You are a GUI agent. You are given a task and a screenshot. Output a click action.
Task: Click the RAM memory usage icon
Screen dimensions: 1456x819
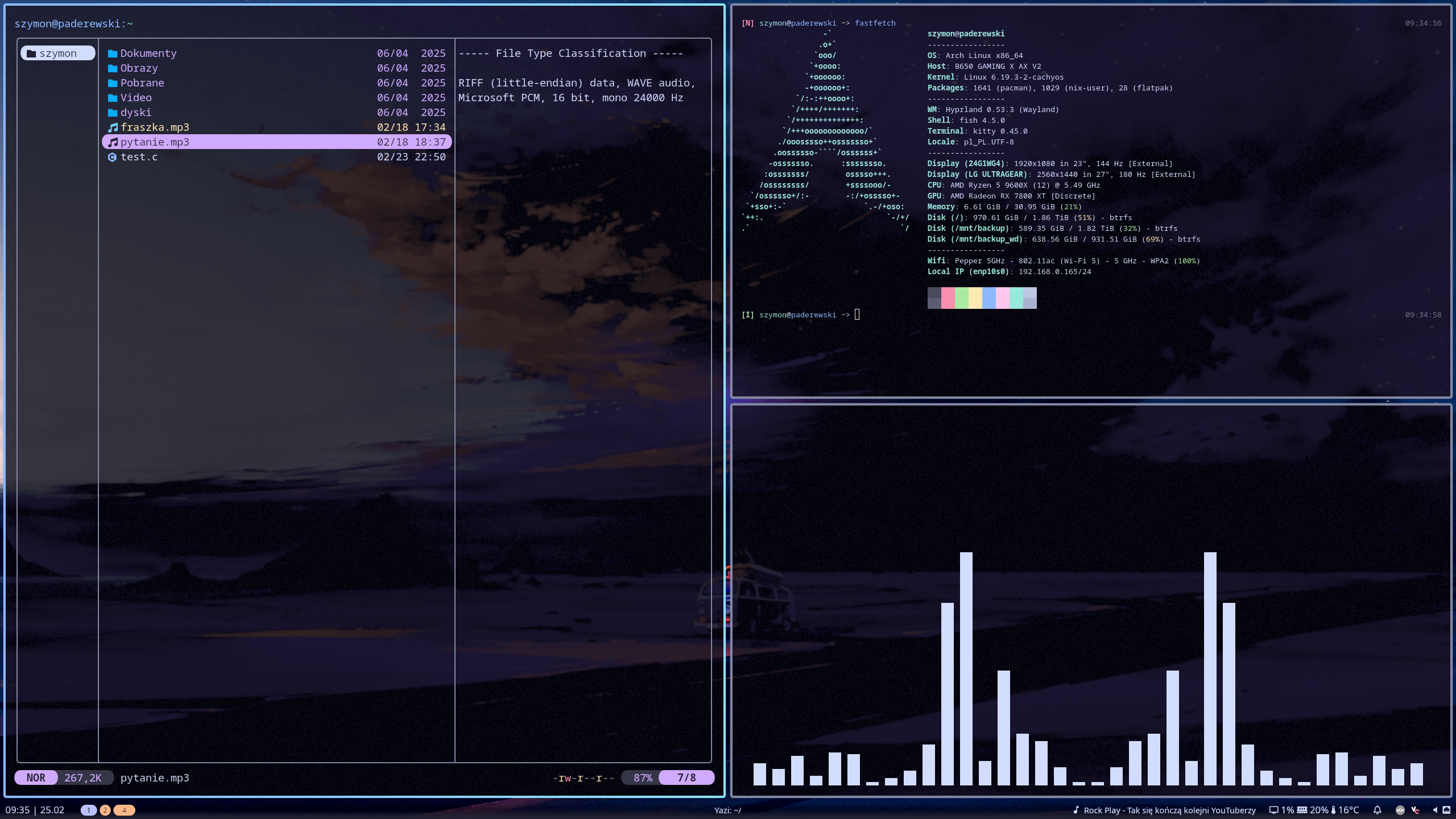pos(1302,810)
